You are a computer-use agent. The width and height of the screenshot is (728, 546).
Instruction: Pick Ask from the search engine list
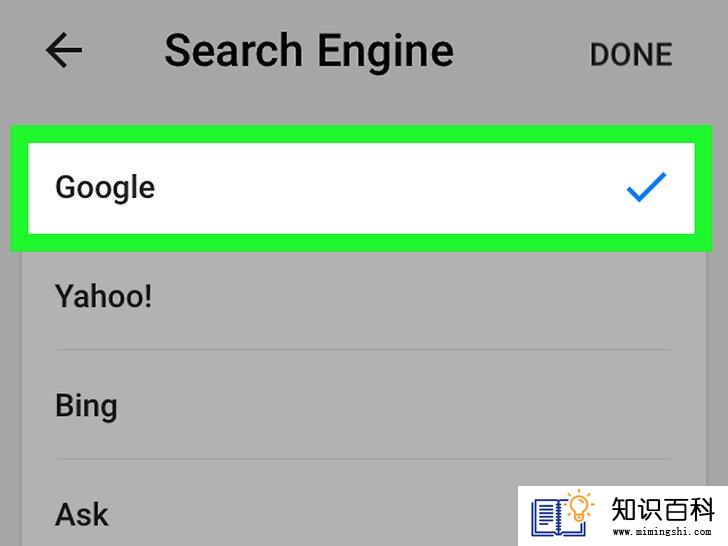269,514
